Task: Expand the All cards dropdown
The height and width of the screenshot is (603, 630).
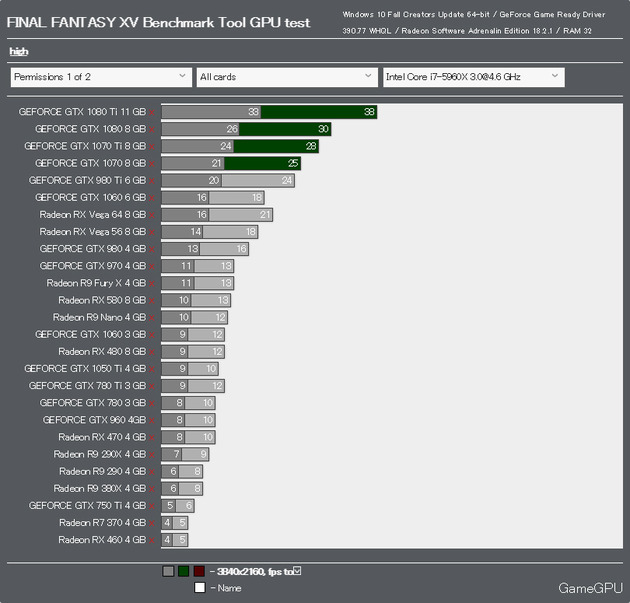Action: pos(287,77)
